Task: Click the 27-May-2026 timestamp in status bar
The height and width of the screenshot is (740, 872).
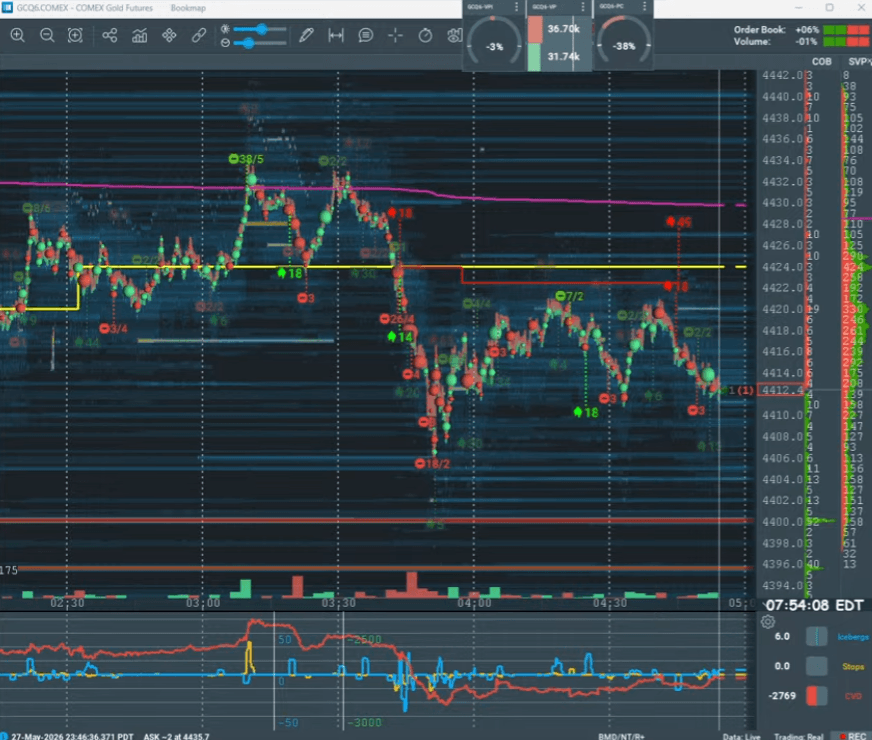Action: click(72, 736)
